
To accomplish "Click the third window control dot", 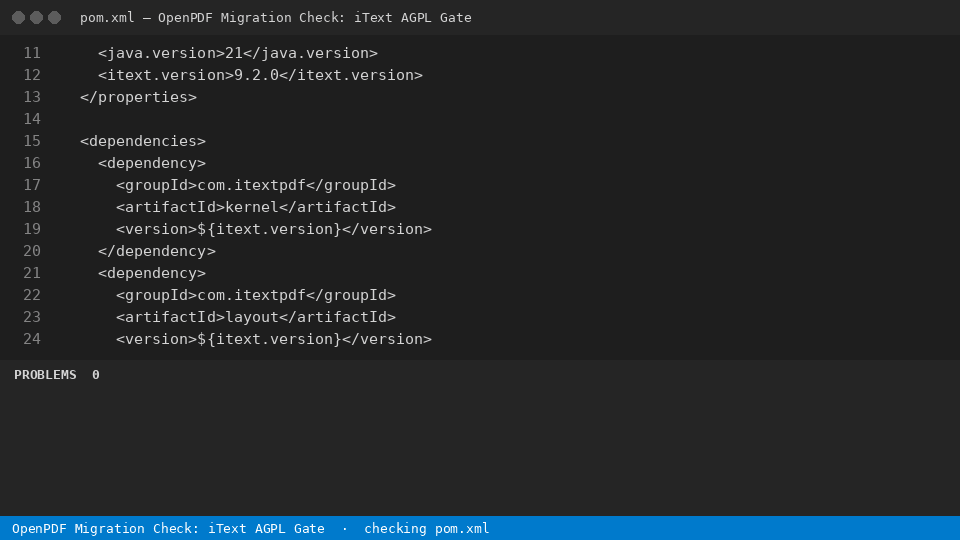I will click(54, 18).
